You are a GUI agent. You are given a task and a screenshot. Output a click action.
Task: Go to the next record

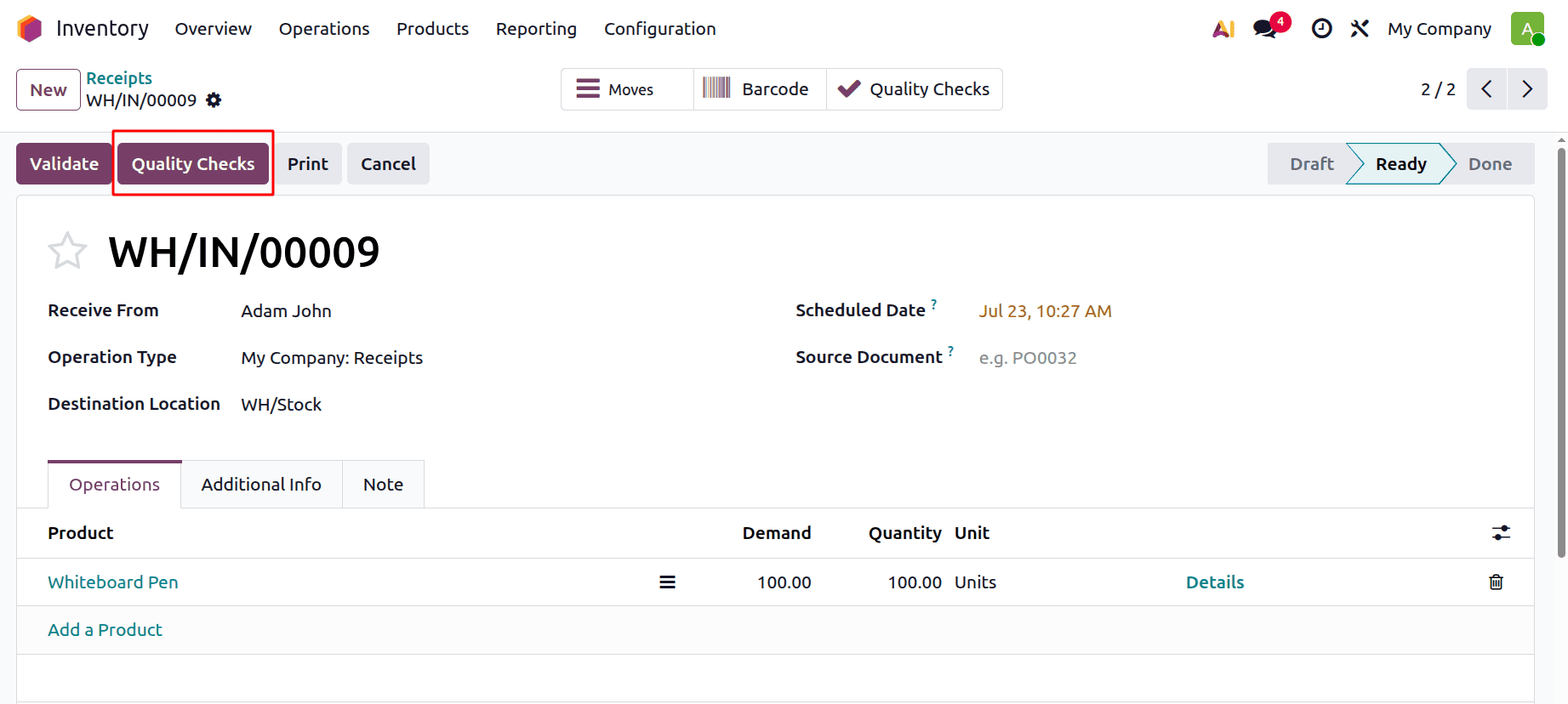click(1527, 89)
